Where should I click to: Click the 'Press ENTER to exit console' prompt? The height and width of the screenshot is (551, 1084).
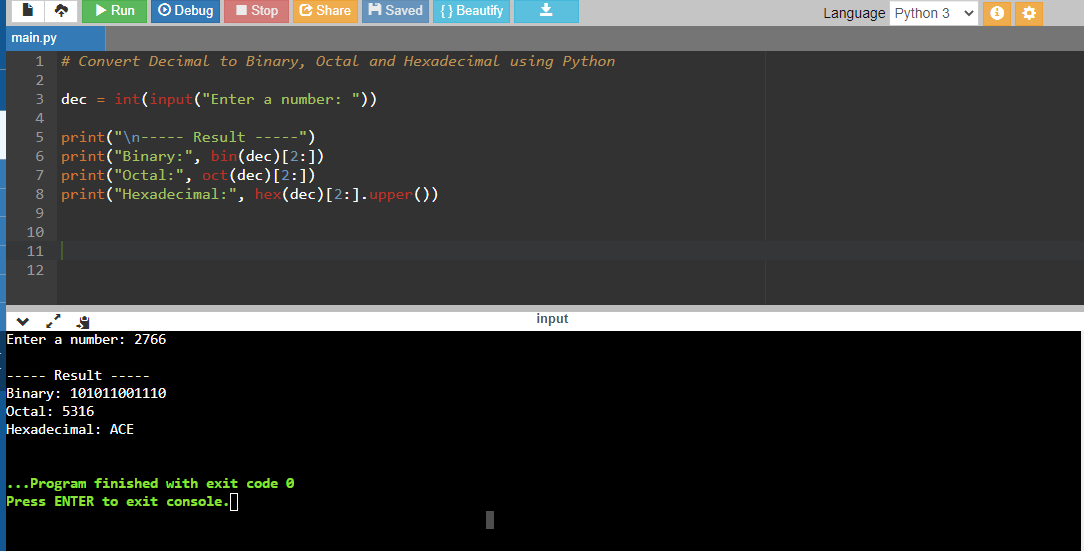pyautogui.click(x=118, y=501)
